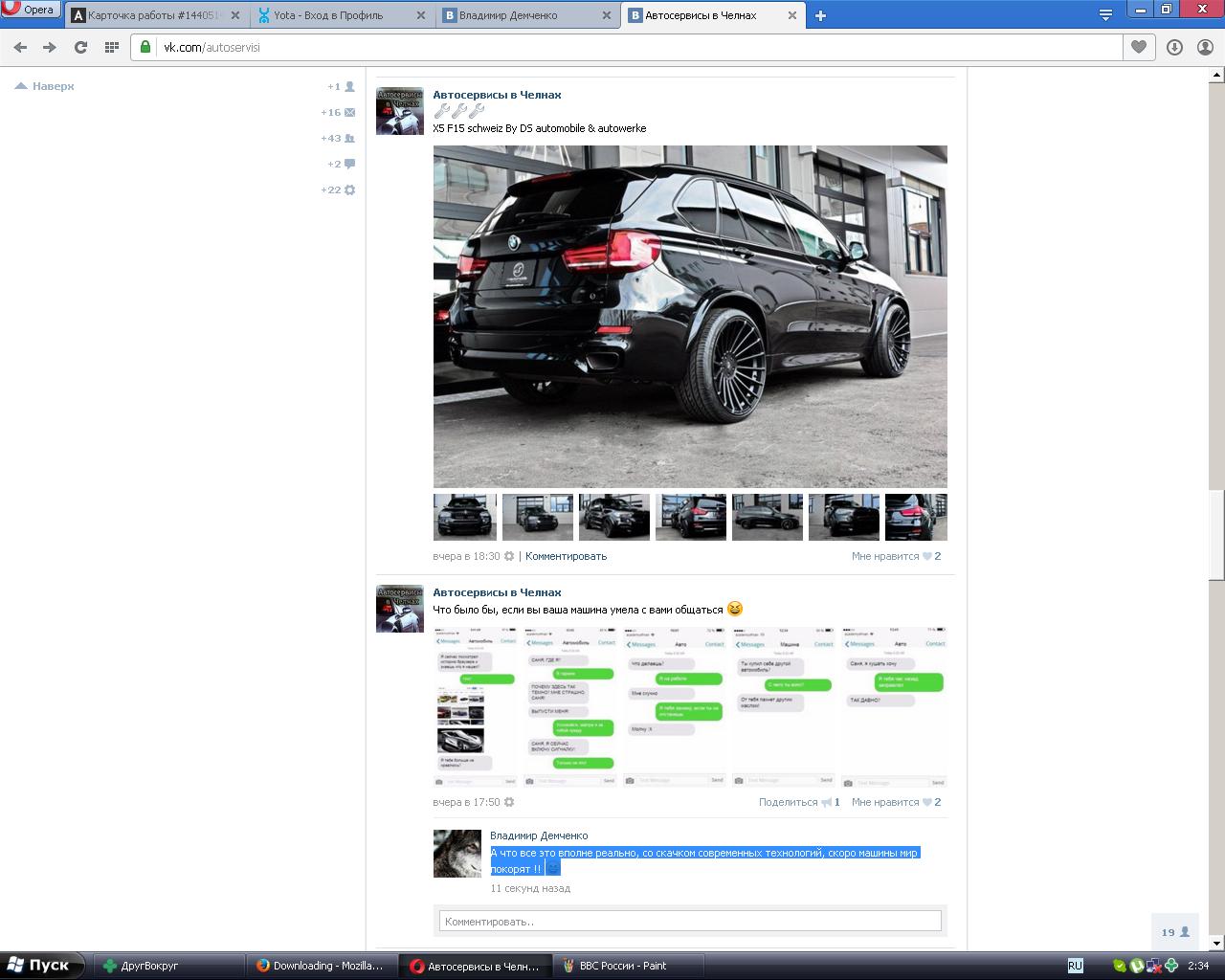View site security info via green padlock

point(145,47)
